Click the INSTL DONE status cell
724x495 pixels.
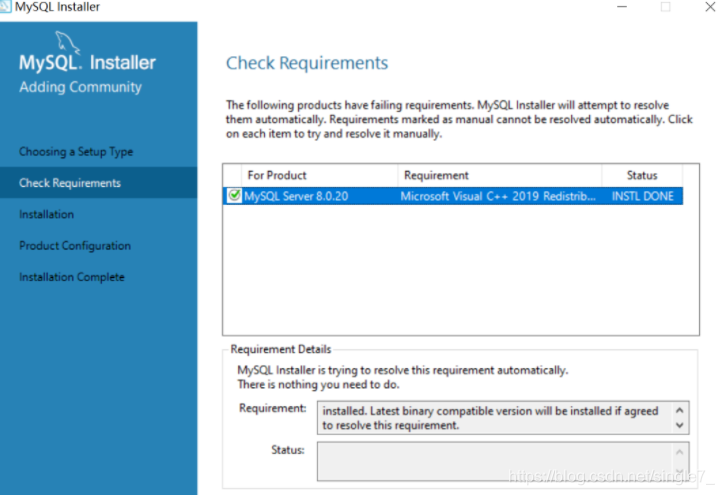tap(643, 196)
